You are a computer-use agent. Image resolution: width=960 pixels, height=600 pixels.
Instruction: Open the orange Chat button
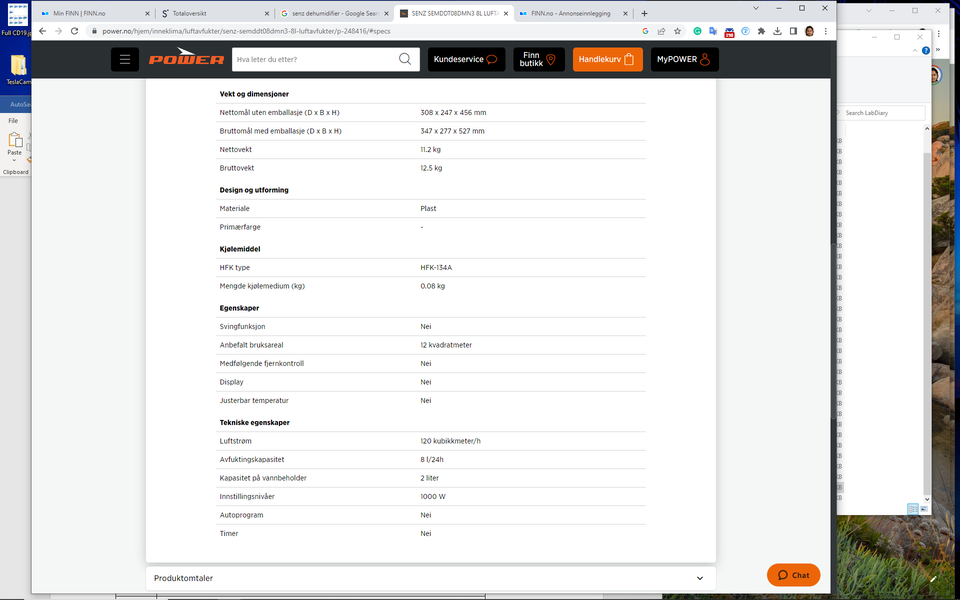pos(793,575)
